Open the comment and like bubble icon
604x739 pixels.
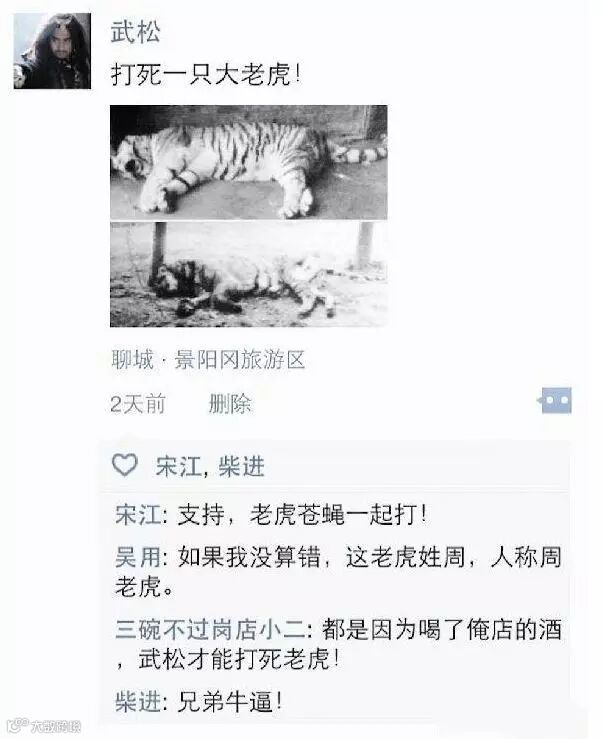coord(555,401)
